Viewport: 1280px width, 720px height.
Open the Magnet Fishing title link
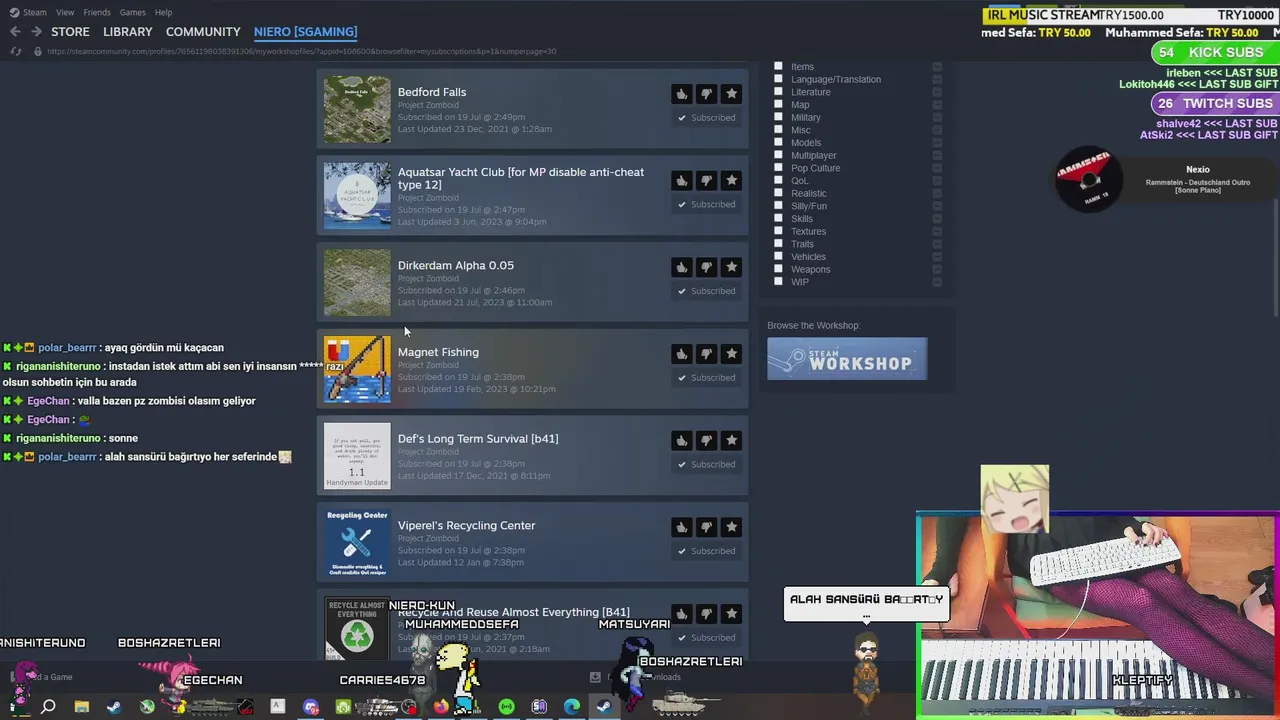pyautogui.click(x=438, y=352)
